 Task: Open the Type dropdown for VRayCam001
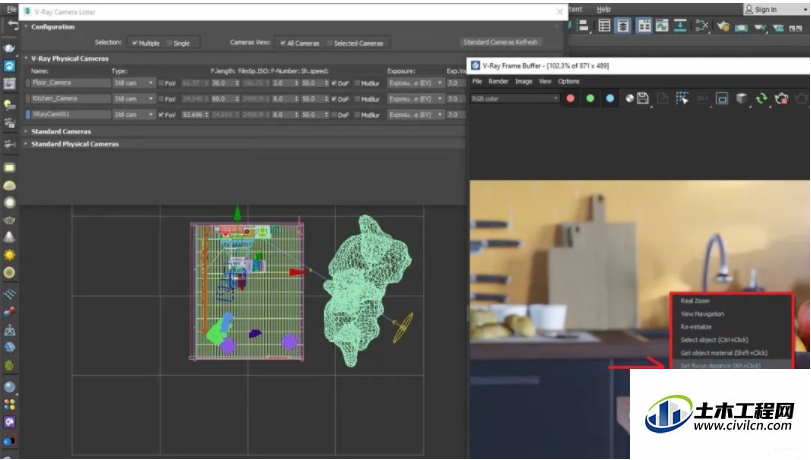(x=134, y=114)
